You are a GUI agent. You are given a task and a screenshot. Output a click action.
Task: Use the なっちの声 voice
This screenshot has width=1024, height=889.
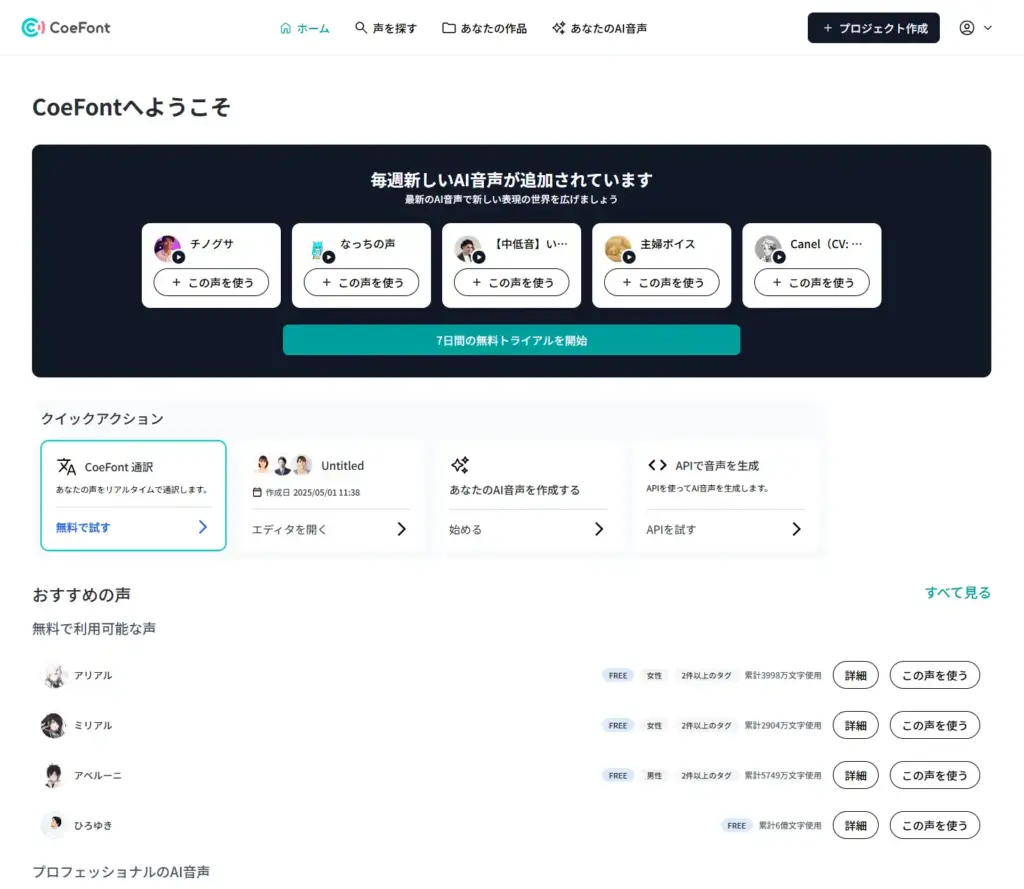click(361, 282)
